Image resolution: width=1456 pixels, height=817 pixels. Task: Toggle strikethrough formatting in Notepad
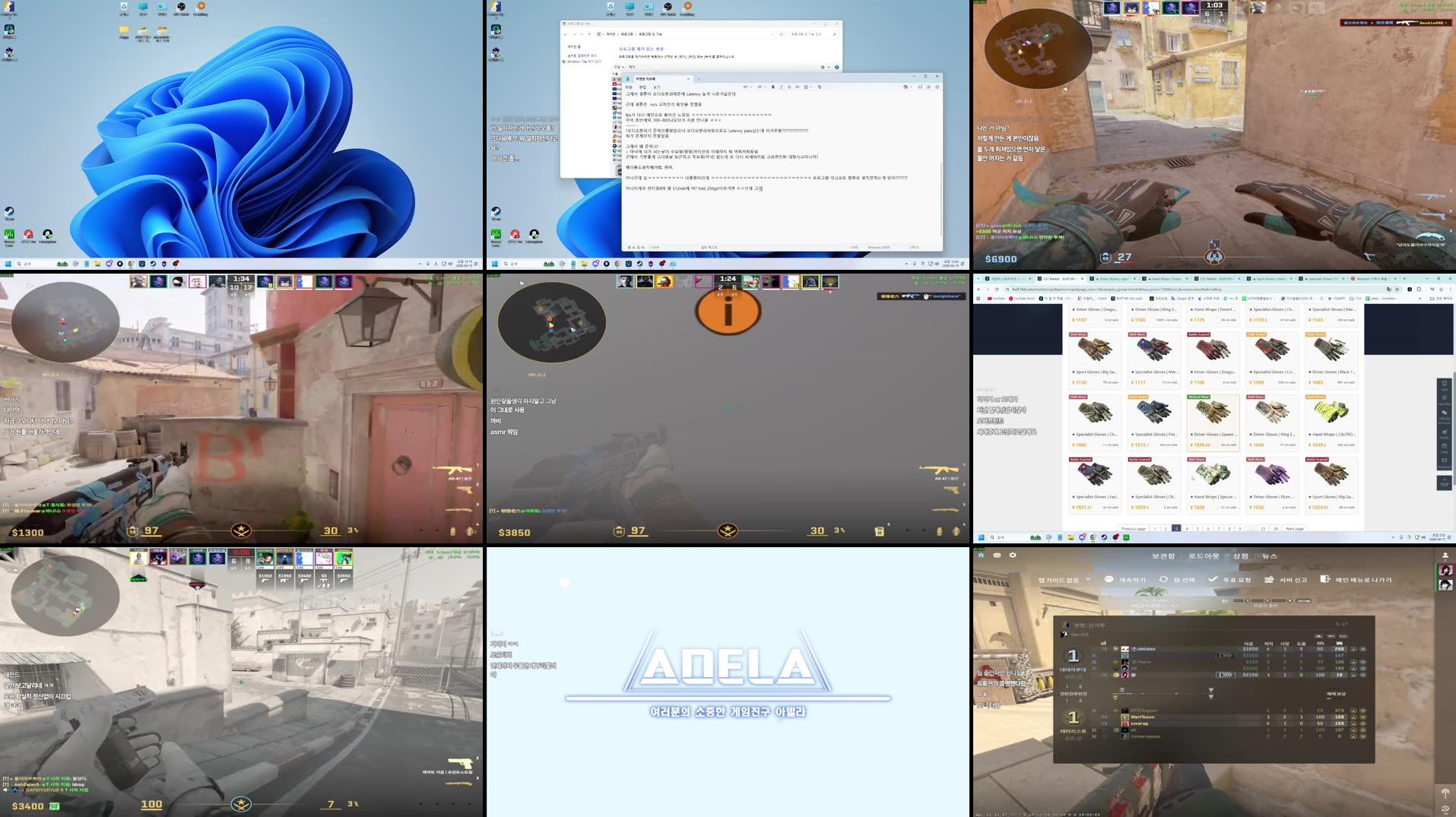[789, 87]
